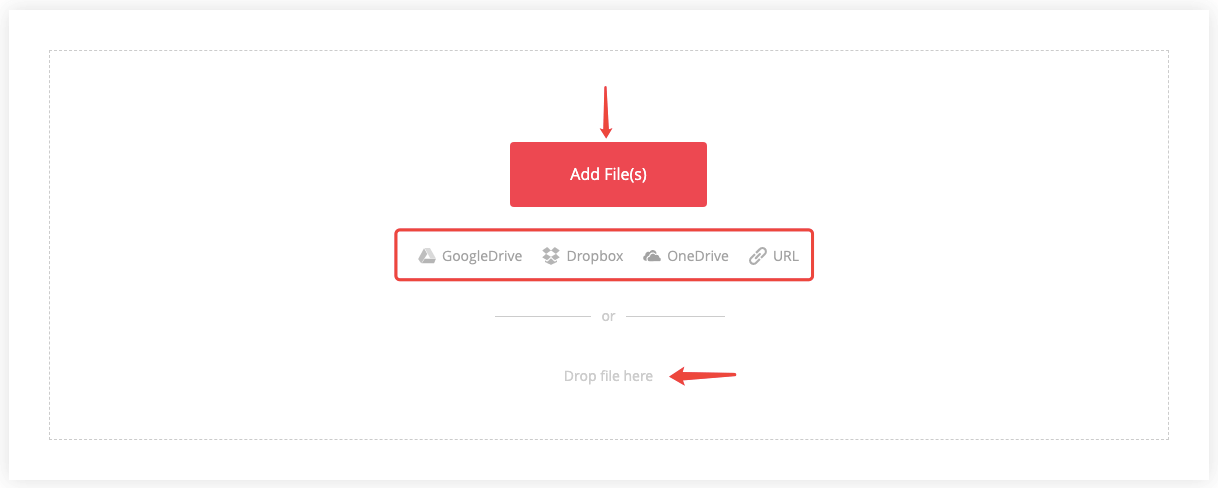Viewport: 1218px width, 488px height.
Task: Click the Dropbox box icon
Action: (x=551, y=256)
